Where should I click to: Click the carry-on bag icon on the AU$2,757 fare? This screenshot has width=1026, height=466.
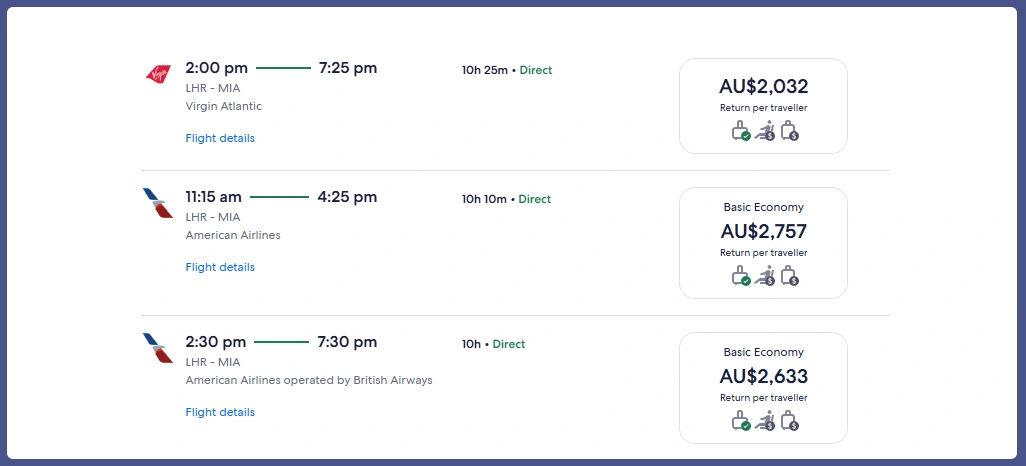[x=741, y=276]
